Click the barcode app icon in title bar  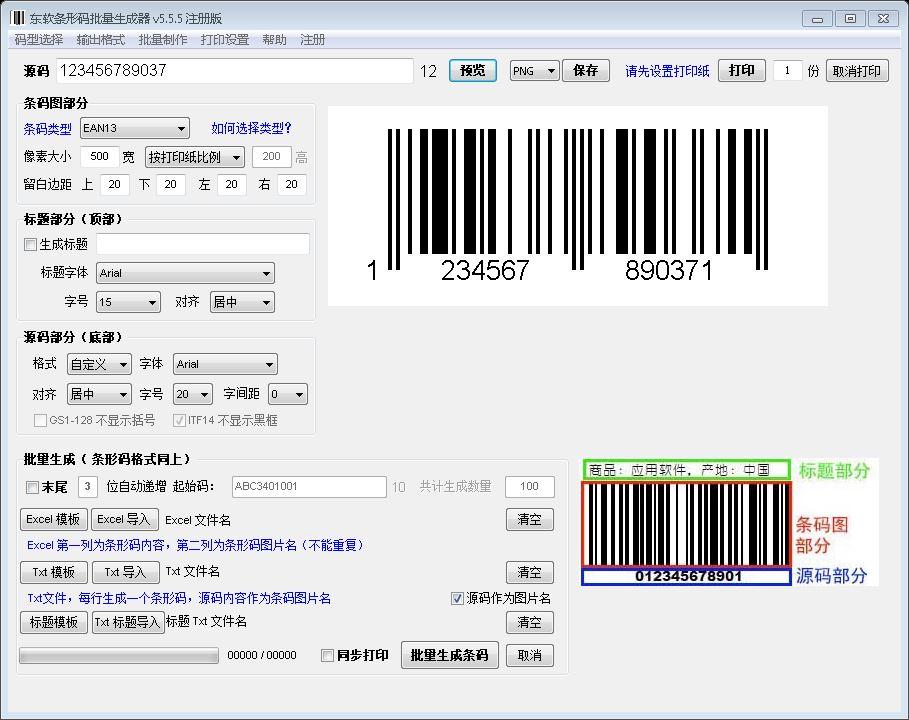[x=17, y=18]
